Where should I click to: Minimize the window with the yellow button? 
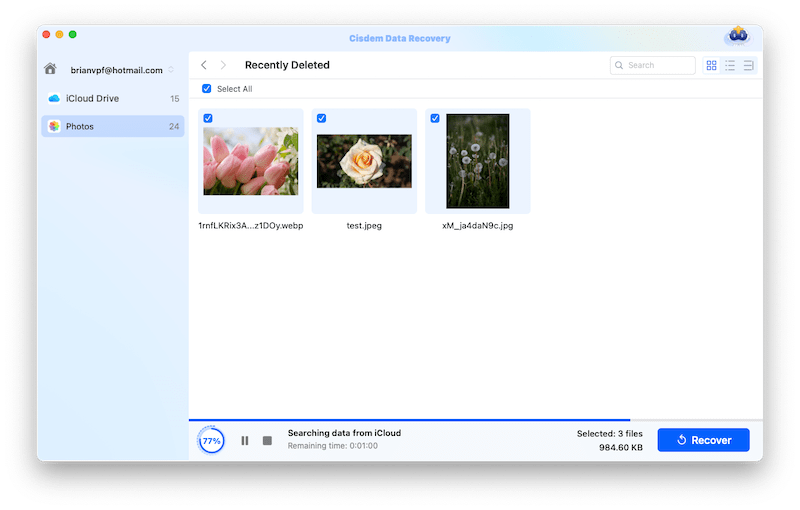pos(59,34)
